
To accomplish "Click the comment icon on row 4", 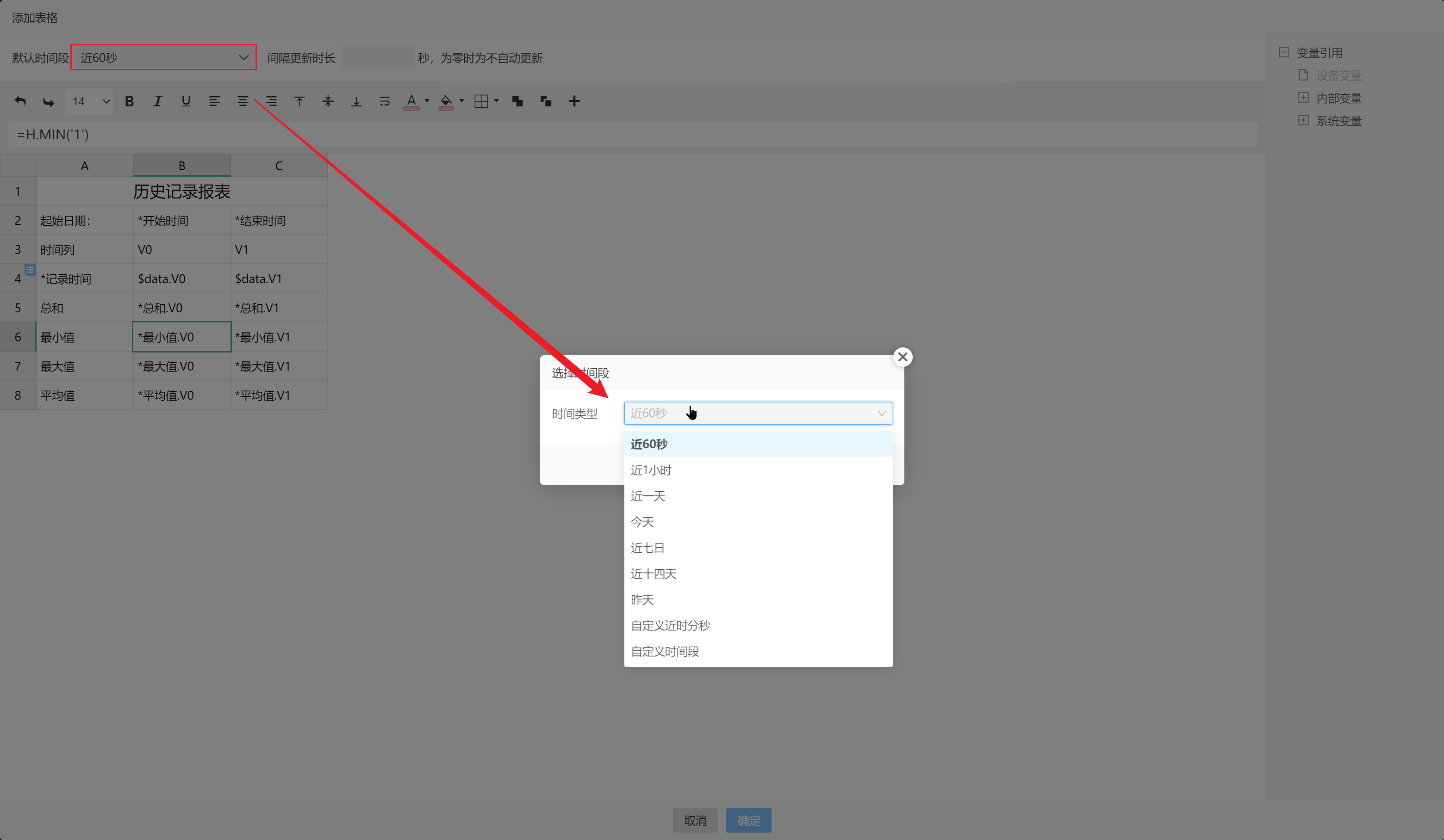I will (x=30, y=269).
